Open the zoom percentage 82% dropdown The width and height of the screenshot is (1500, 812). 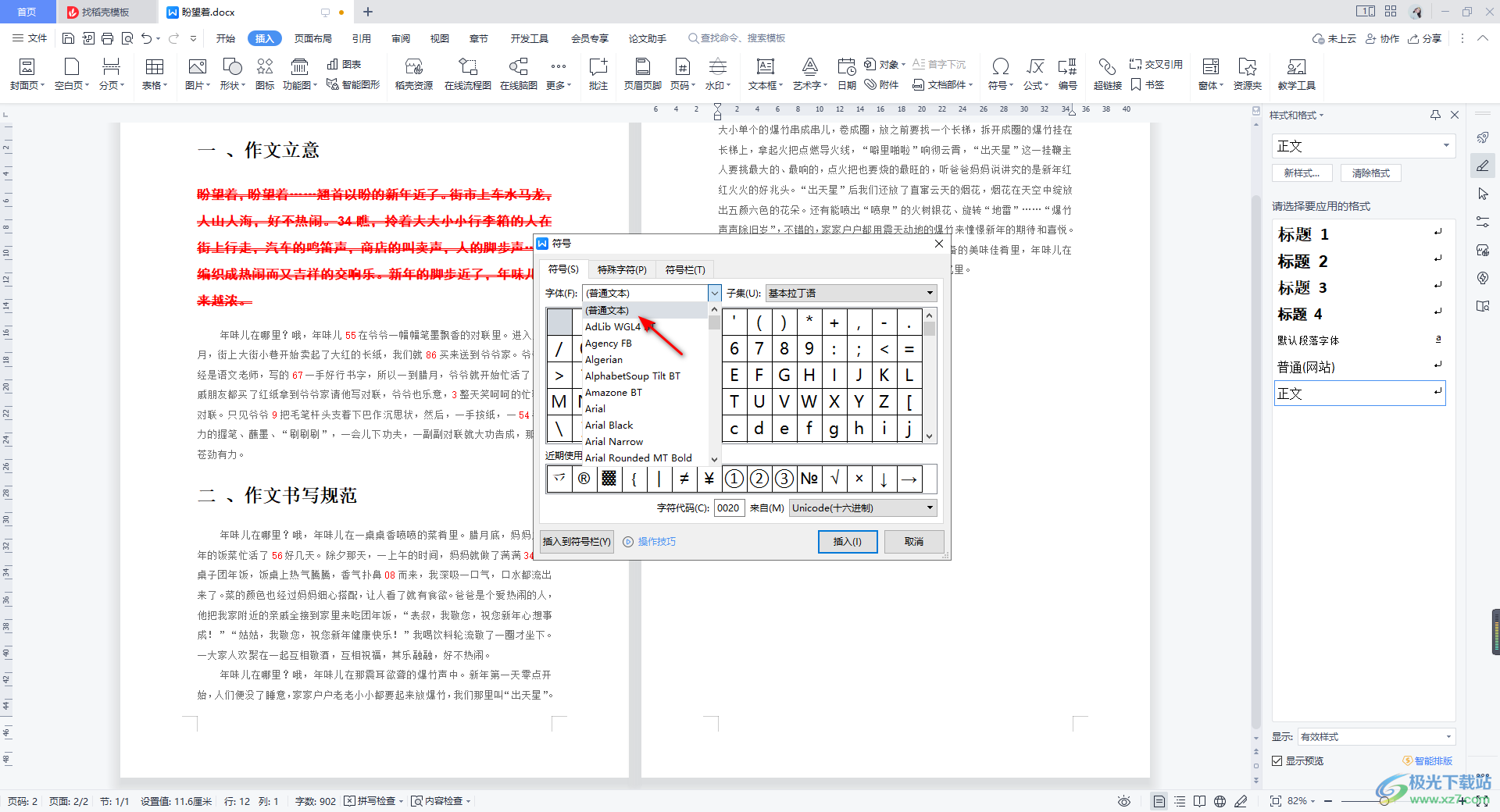[x=1302, y=801]
